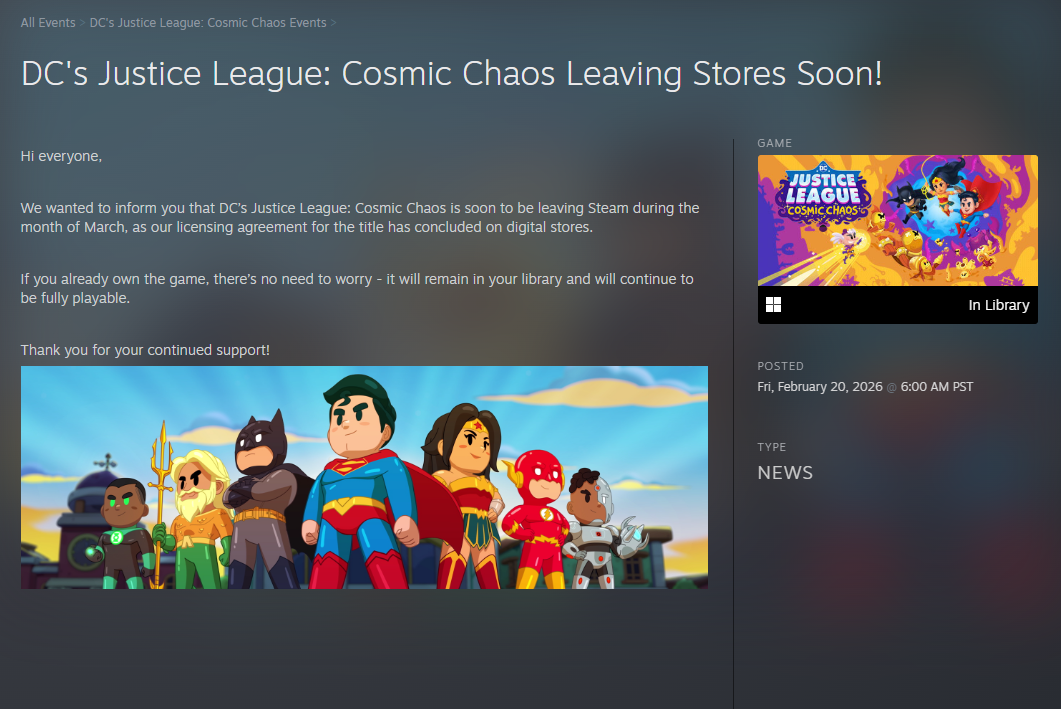The image size is (1061, 709).
Task: Click the GAME section heading
Action: click(x=774, y=143)
